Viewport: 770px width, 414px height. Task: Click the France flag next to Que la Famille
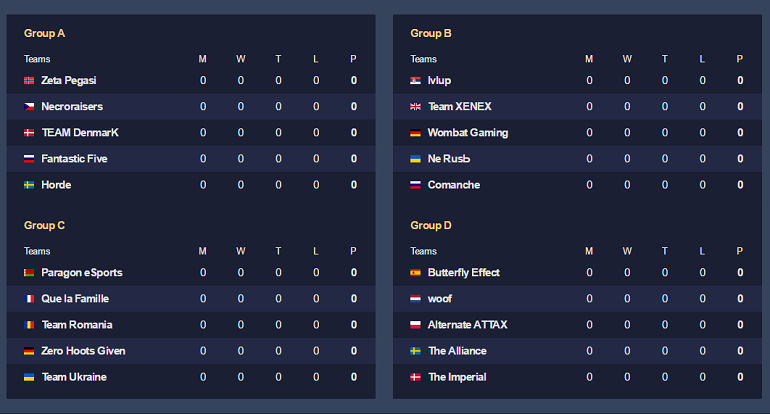[x=29, y=299]
